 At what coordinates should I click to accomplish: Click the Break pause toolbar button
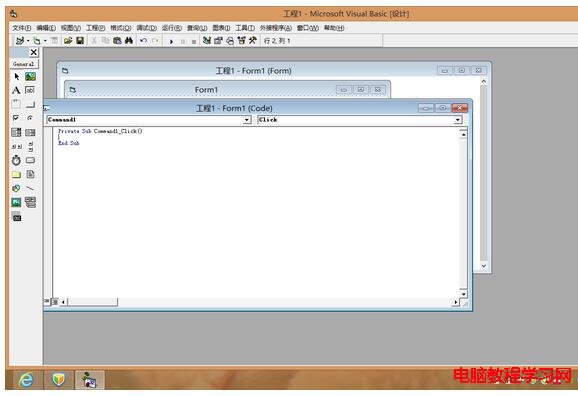click(182, 41)
